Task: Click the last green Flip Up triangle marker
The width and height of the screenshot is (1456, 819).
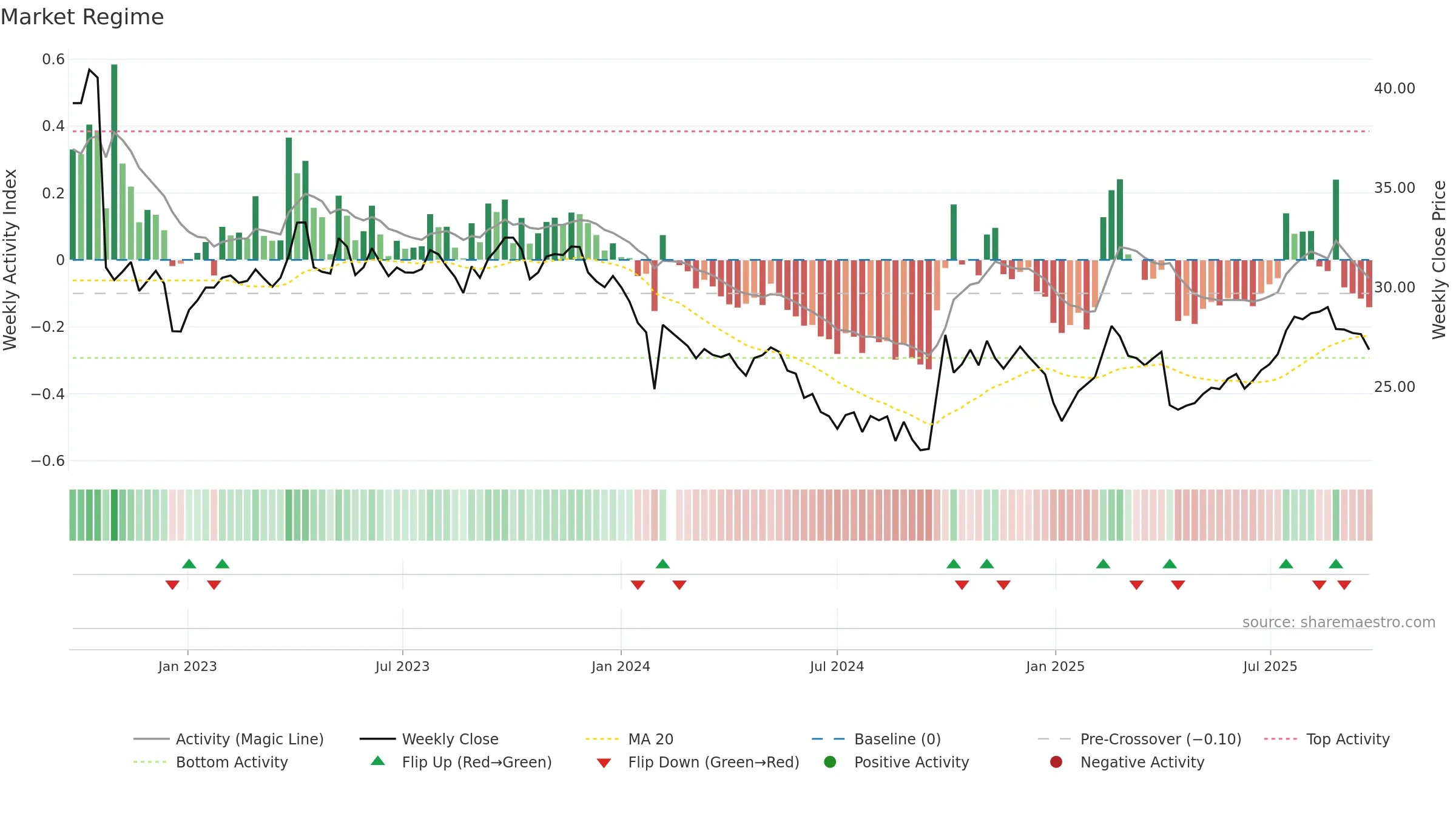Action: pyautogui.click(x=1336, y=564)
